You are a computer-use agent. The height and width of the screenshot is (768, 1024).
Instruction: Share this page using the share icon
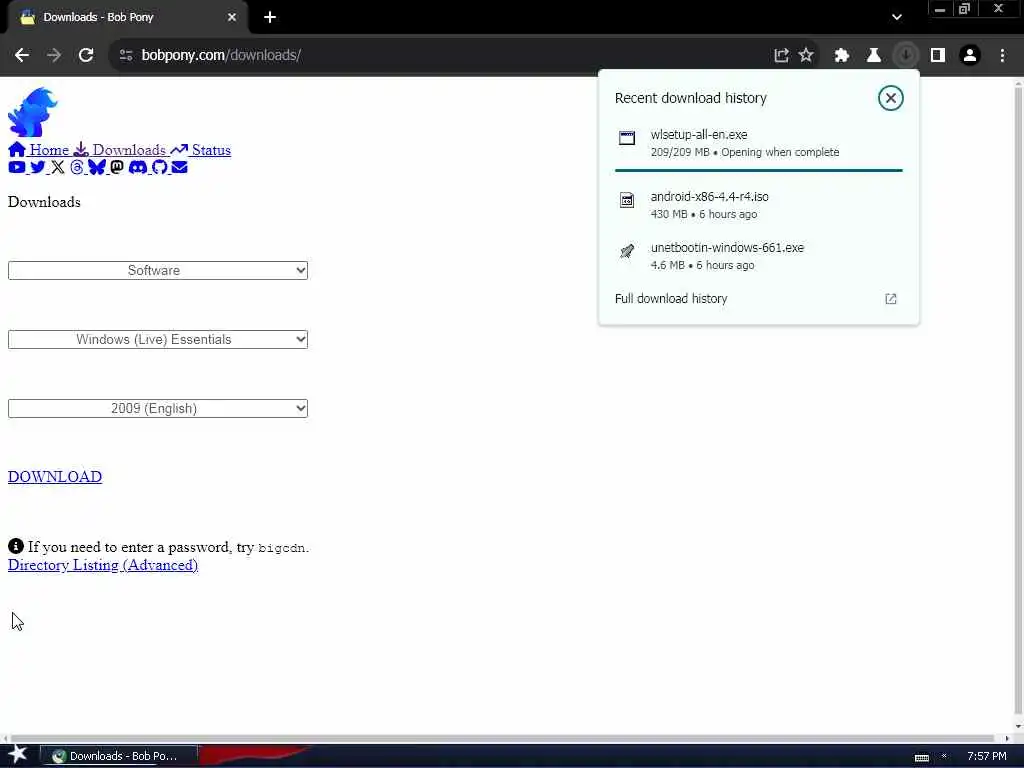pos(781,55)
